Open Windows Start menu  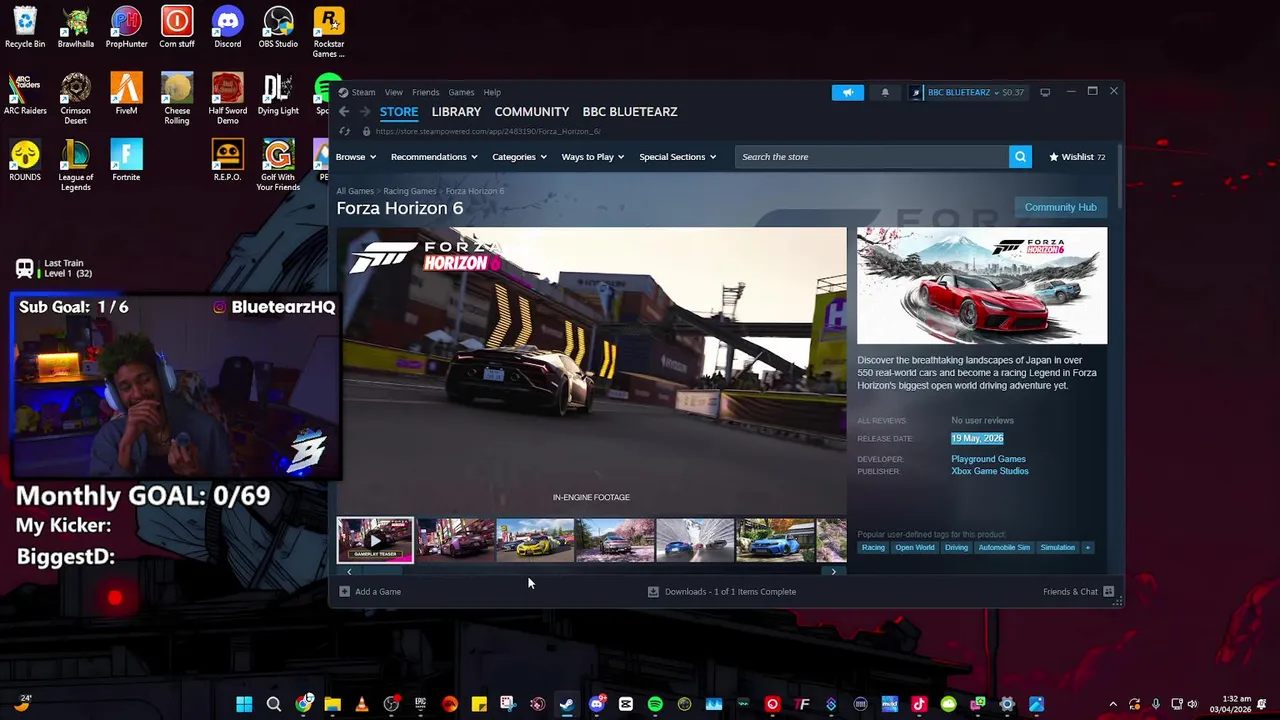pyautogui.click(x=244, y=704)
